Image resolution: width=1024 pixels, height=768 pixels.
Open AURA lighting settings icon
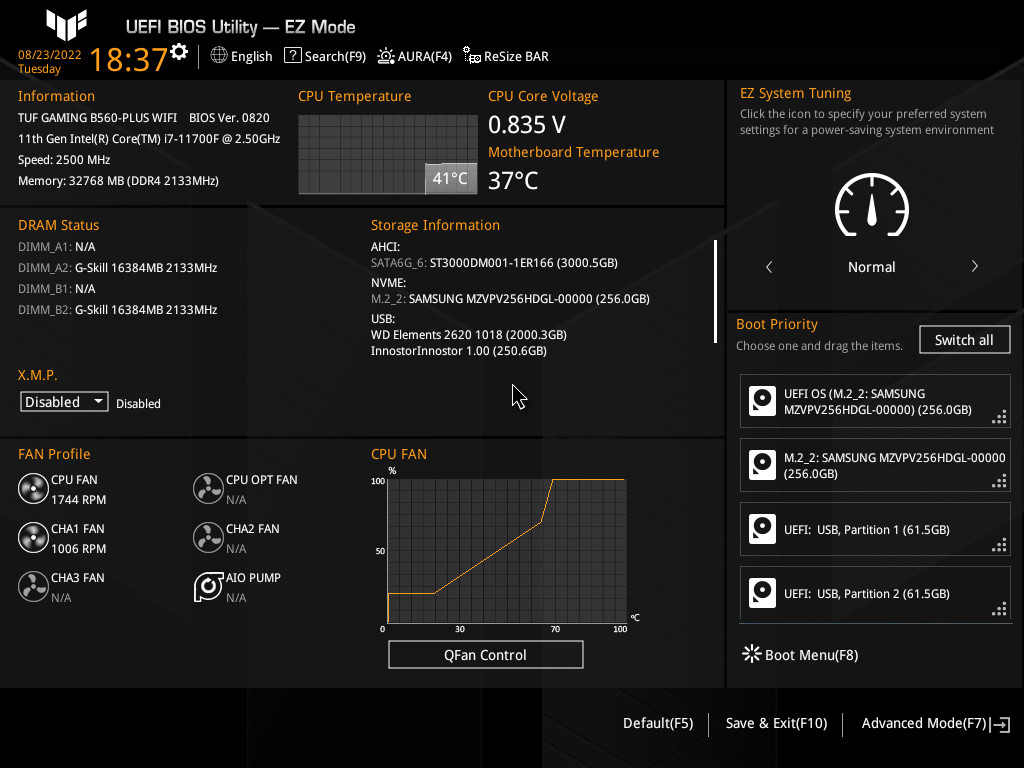pyautogui.click(x=385, y=56)
